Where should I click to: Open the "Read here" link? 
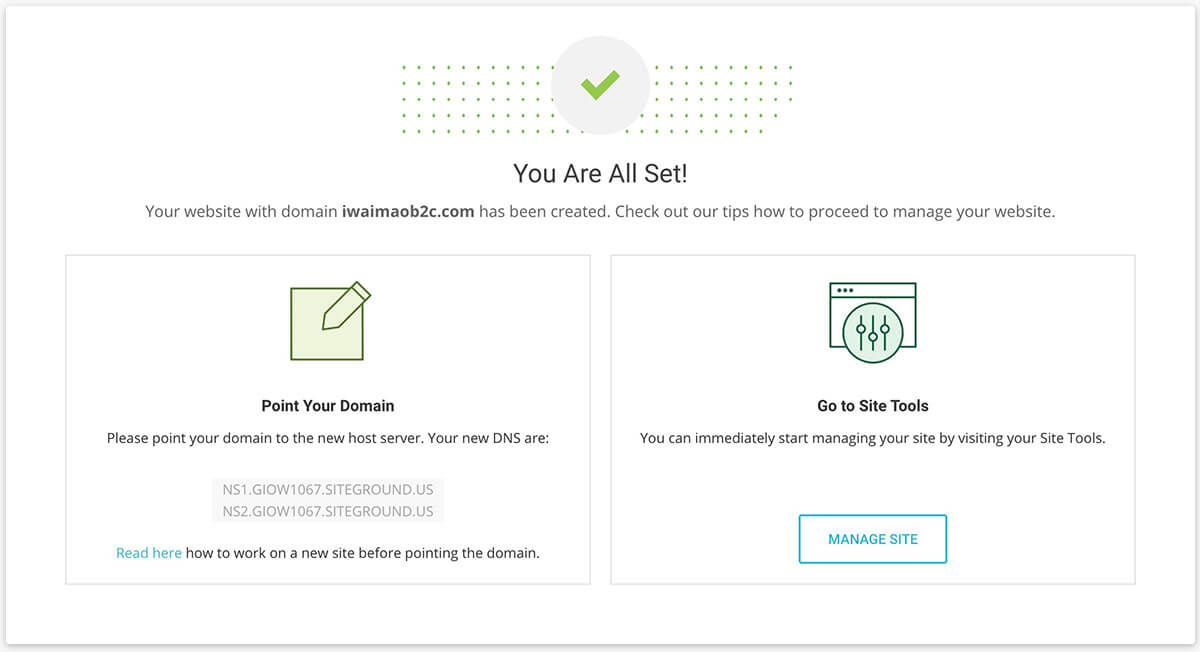(148, 552)
